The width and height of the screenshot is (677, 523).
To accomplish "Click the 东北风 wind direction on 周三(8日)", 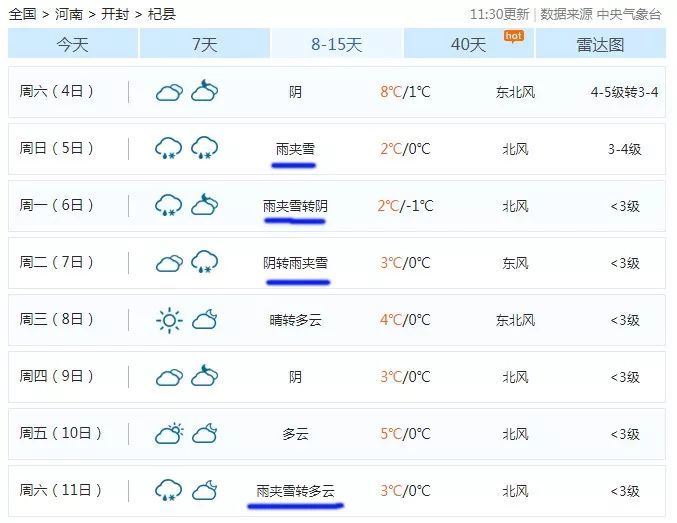I will point(515,320).
